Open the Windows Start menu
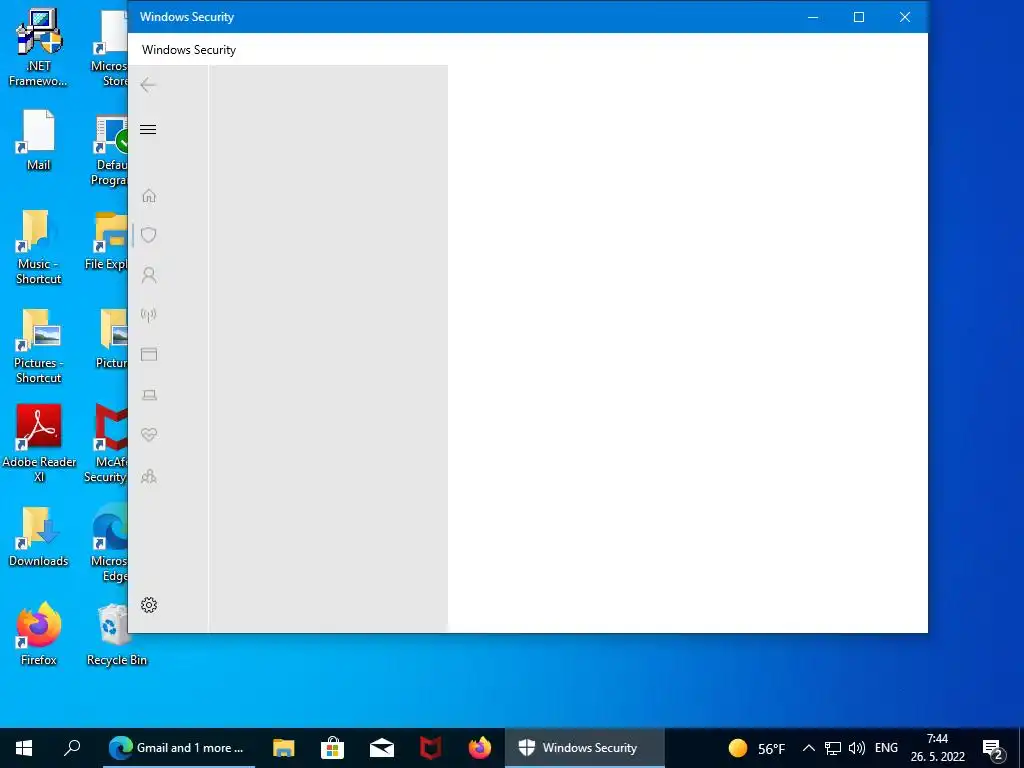Viewport: 1024px width, 768px height. pos(24,748)
